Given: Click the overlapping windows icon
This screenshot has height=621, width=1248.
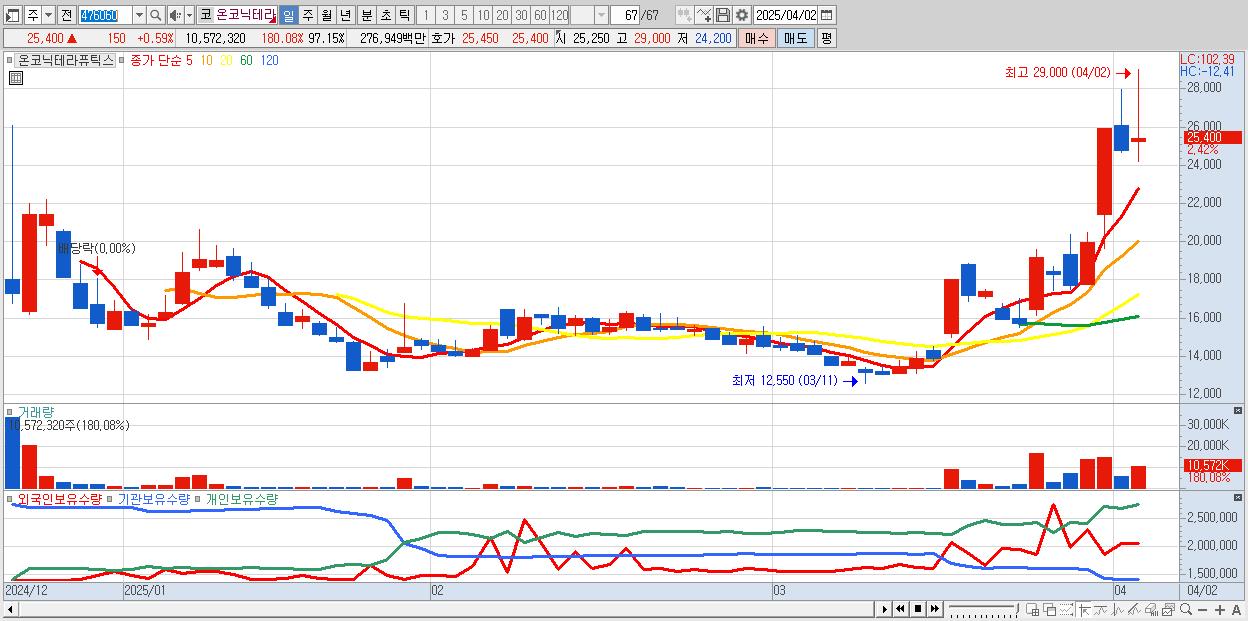Looking at the screenshot, I should pos(1050,609).
